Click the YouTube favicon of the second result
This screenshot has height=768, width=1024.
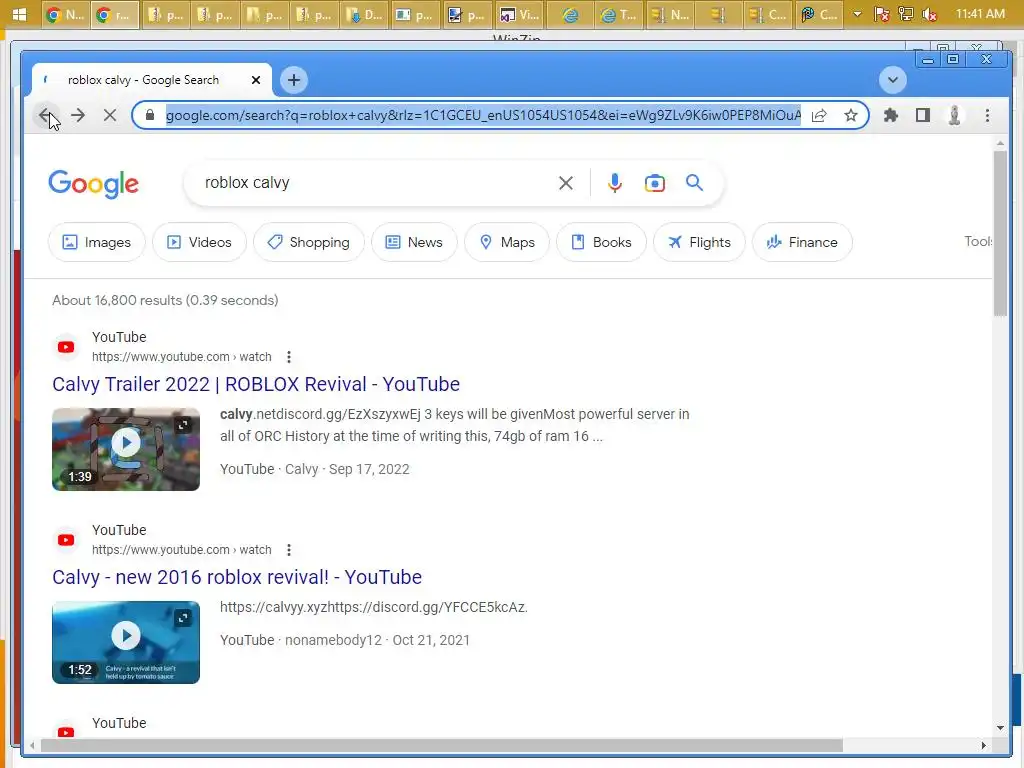[66, 540]
